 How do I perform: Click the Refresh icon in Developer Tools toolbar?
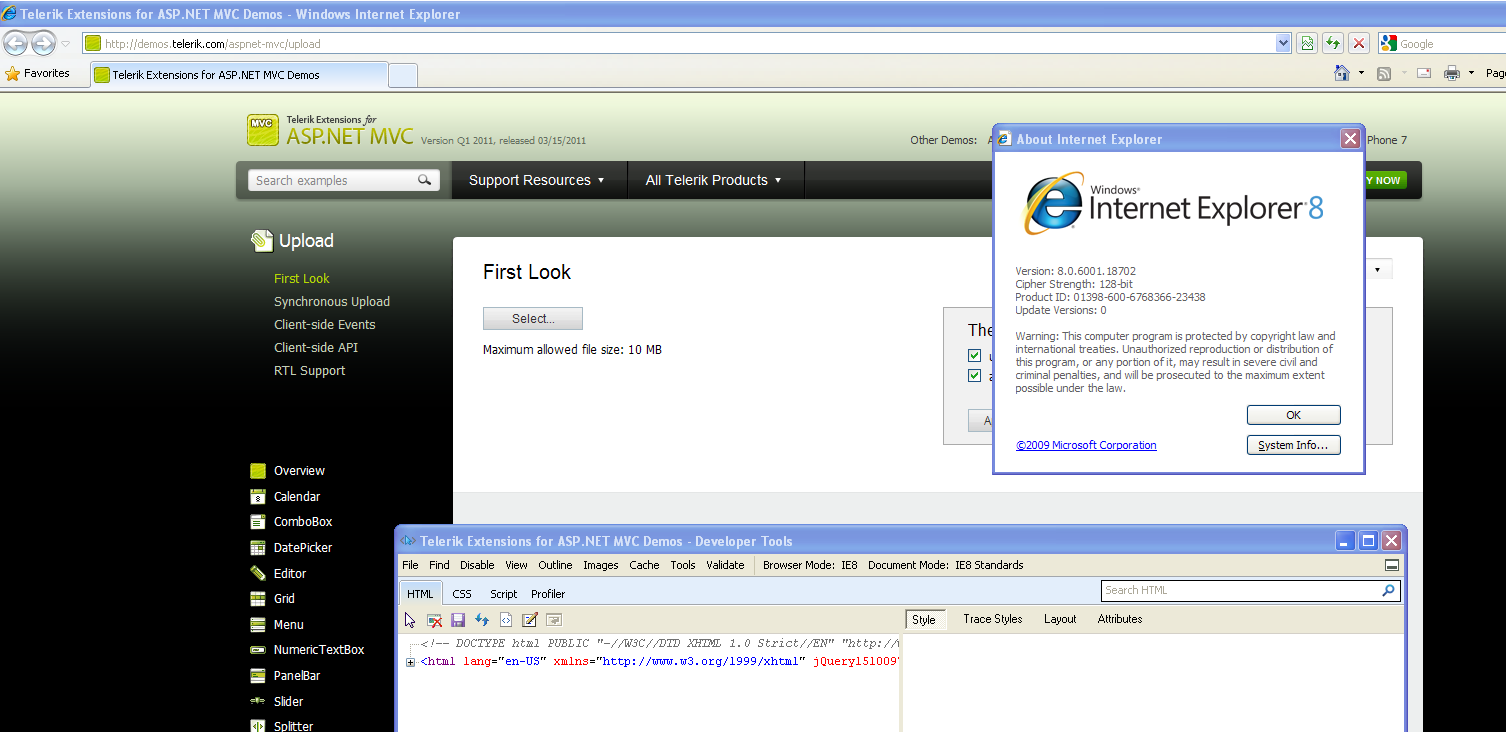point(482,620)
